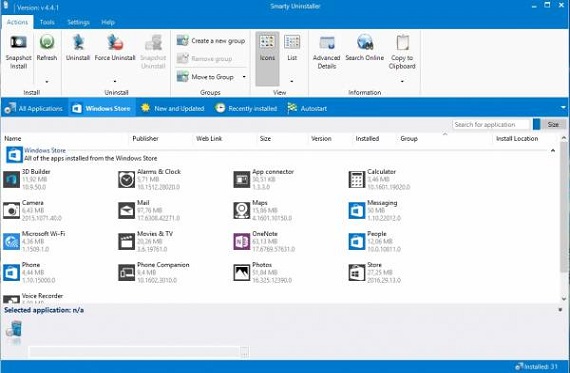Viewport: 570px width, 373px height.
Task: Select the Phone app icon
Action: coord(11,272)
